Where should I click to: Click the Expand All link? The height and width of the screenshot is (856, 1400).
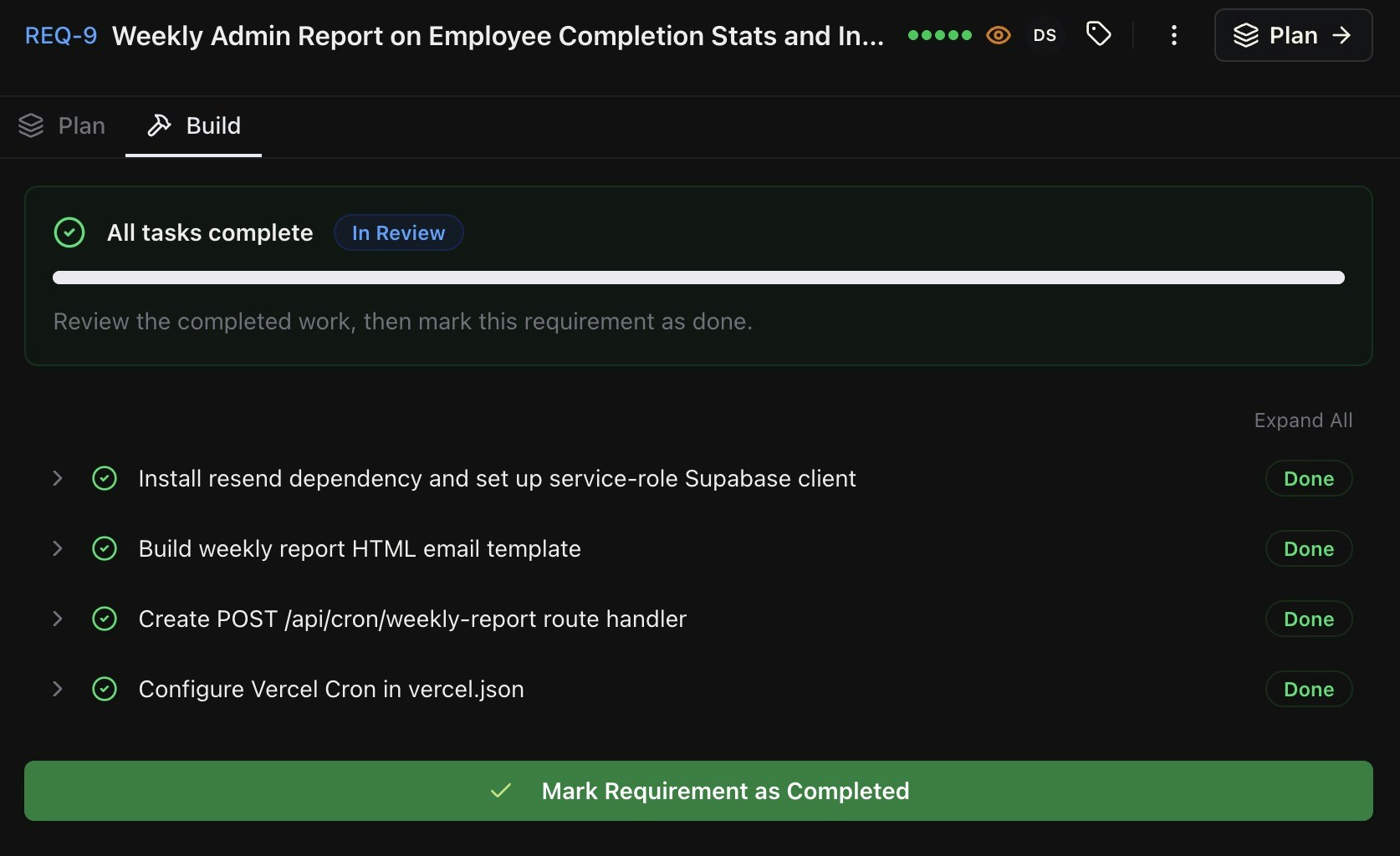click(x=1303, y=420)
